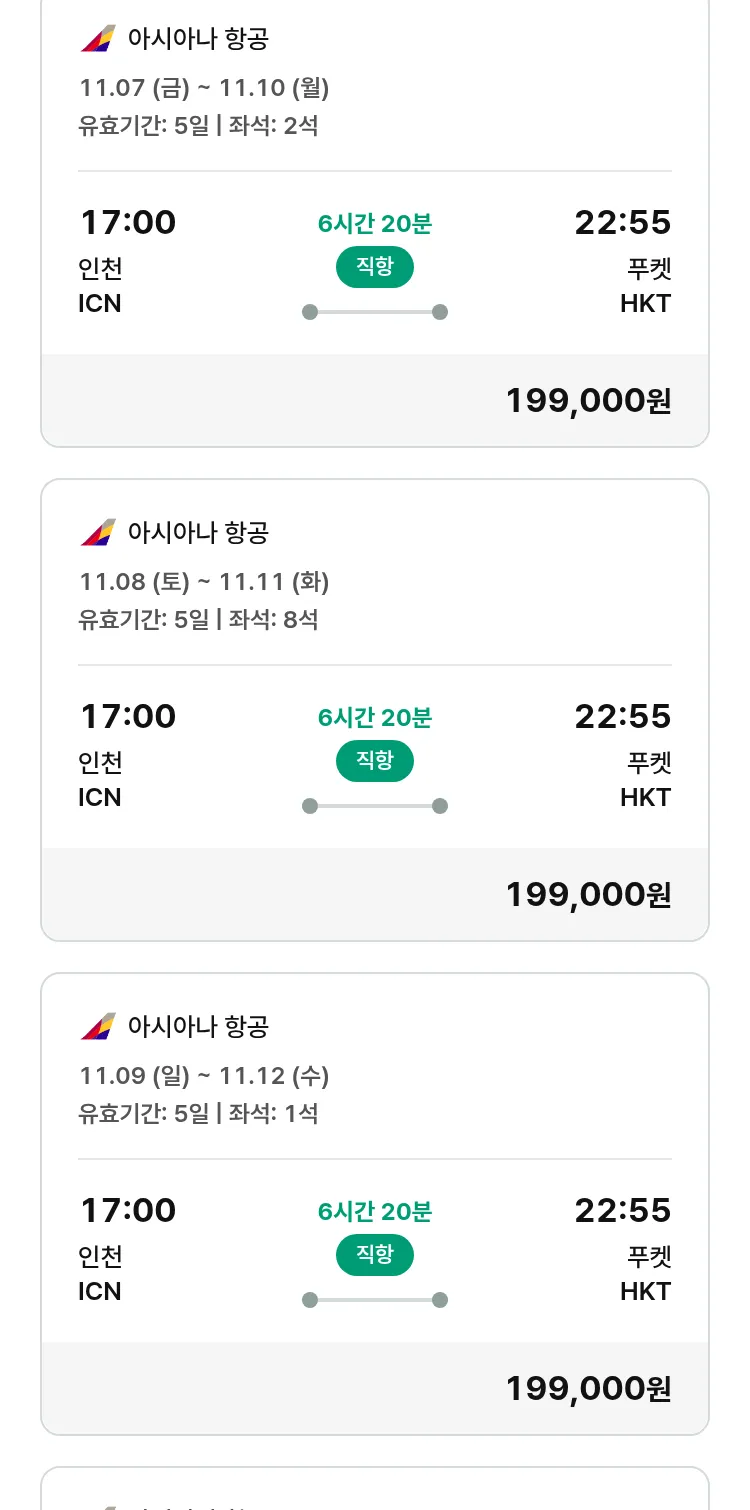Click Asiana logo on 11.07 flight card

click(98, 39)
